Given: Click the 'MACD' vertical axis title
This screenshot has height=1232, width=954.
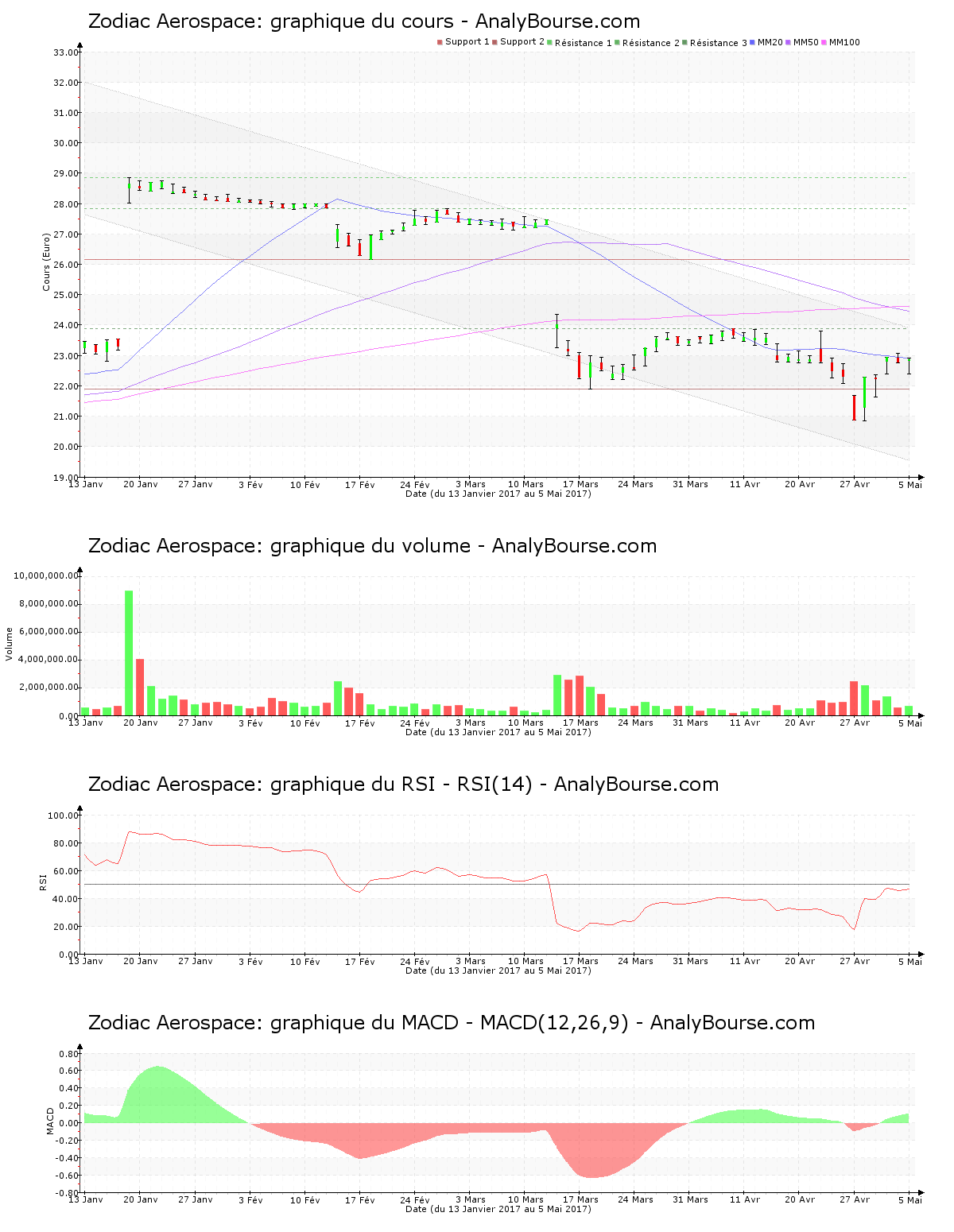Looking at the screenshot, I should coord(50,1121).
